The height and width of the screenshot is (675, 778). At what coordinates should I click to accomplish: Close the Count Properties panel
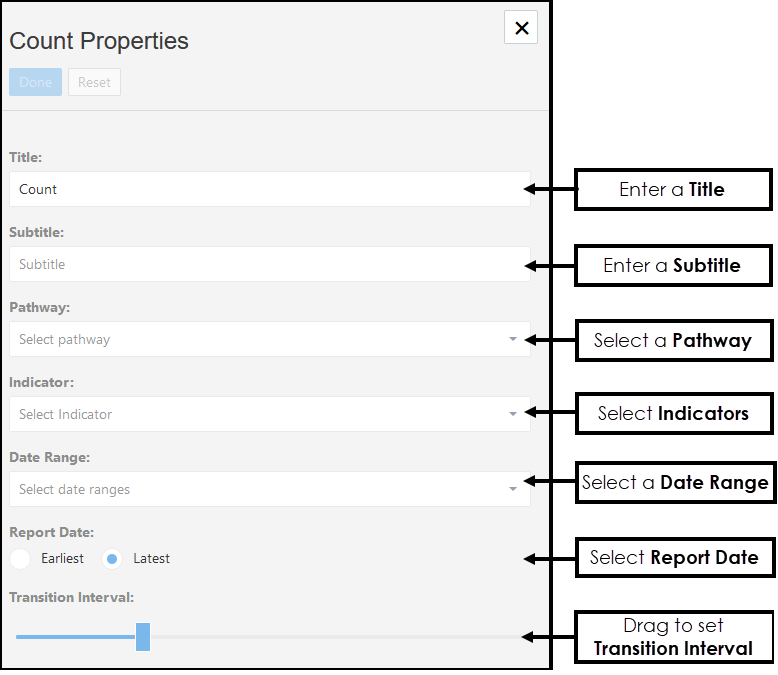coord(521,28)
